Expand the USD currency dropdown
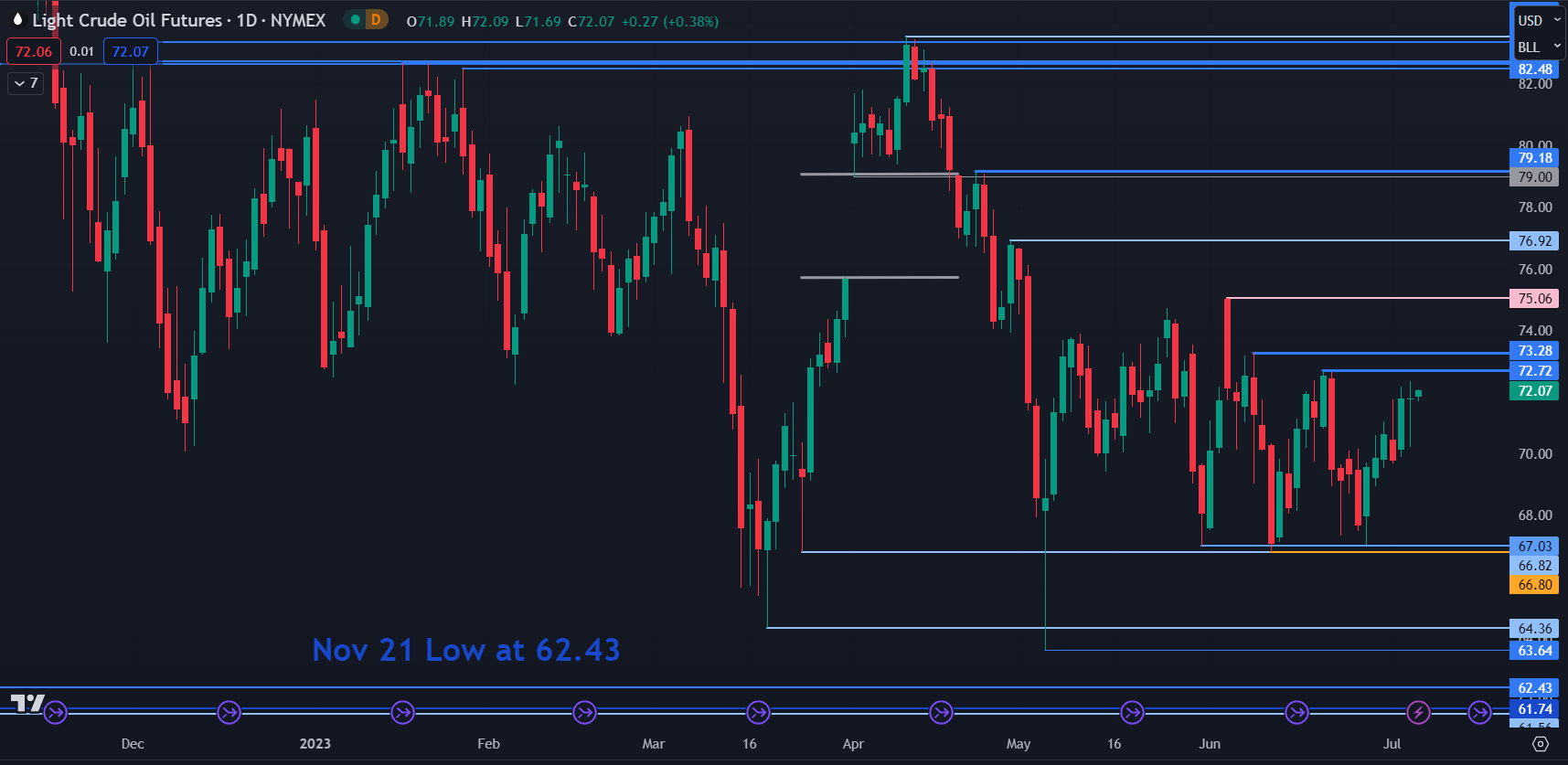Screen dimensions: 1568x765 [1539, 20]
